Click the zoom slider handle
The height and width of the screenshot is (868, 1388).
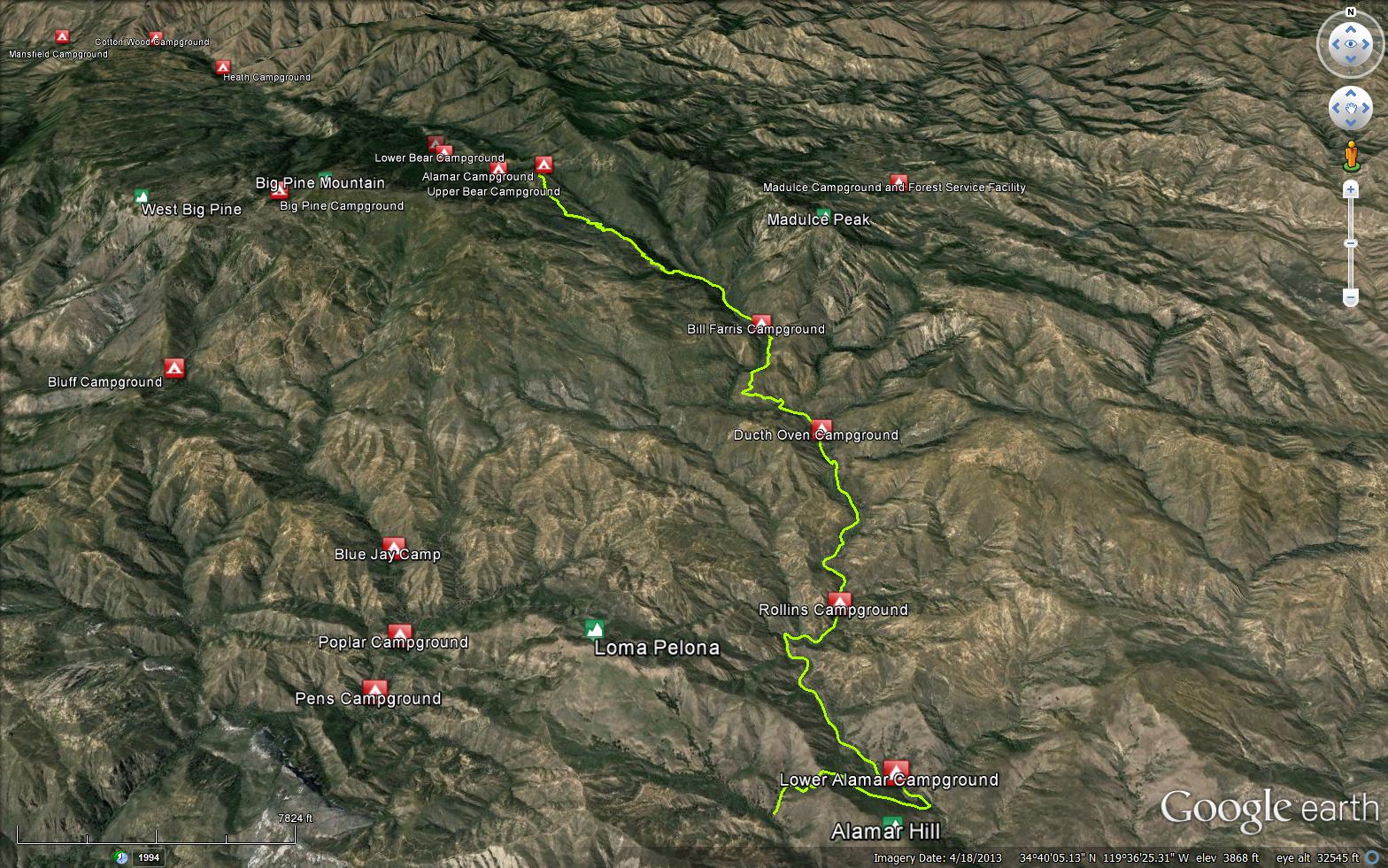click(x=1351, y=243)
